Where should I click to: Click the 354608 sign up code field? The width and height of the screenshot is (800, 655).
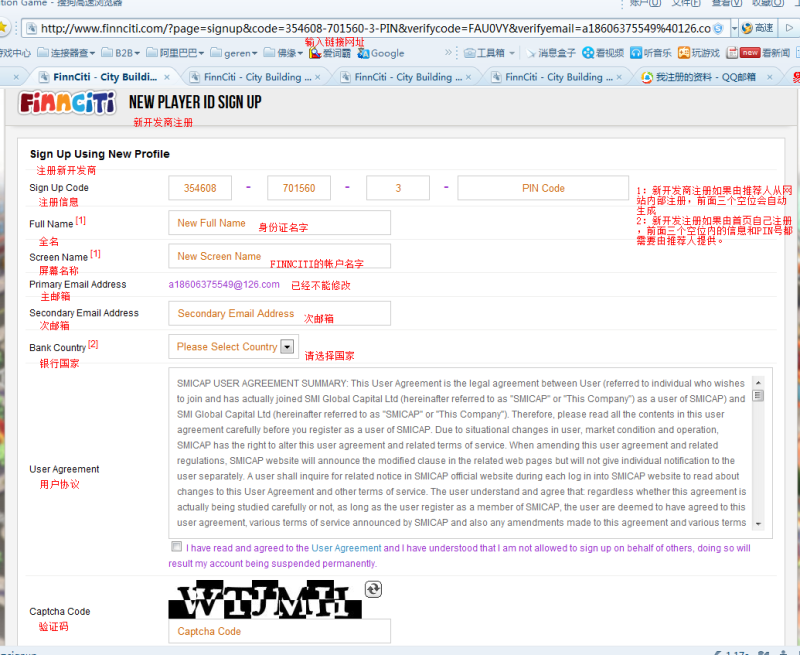pos(200,188)
